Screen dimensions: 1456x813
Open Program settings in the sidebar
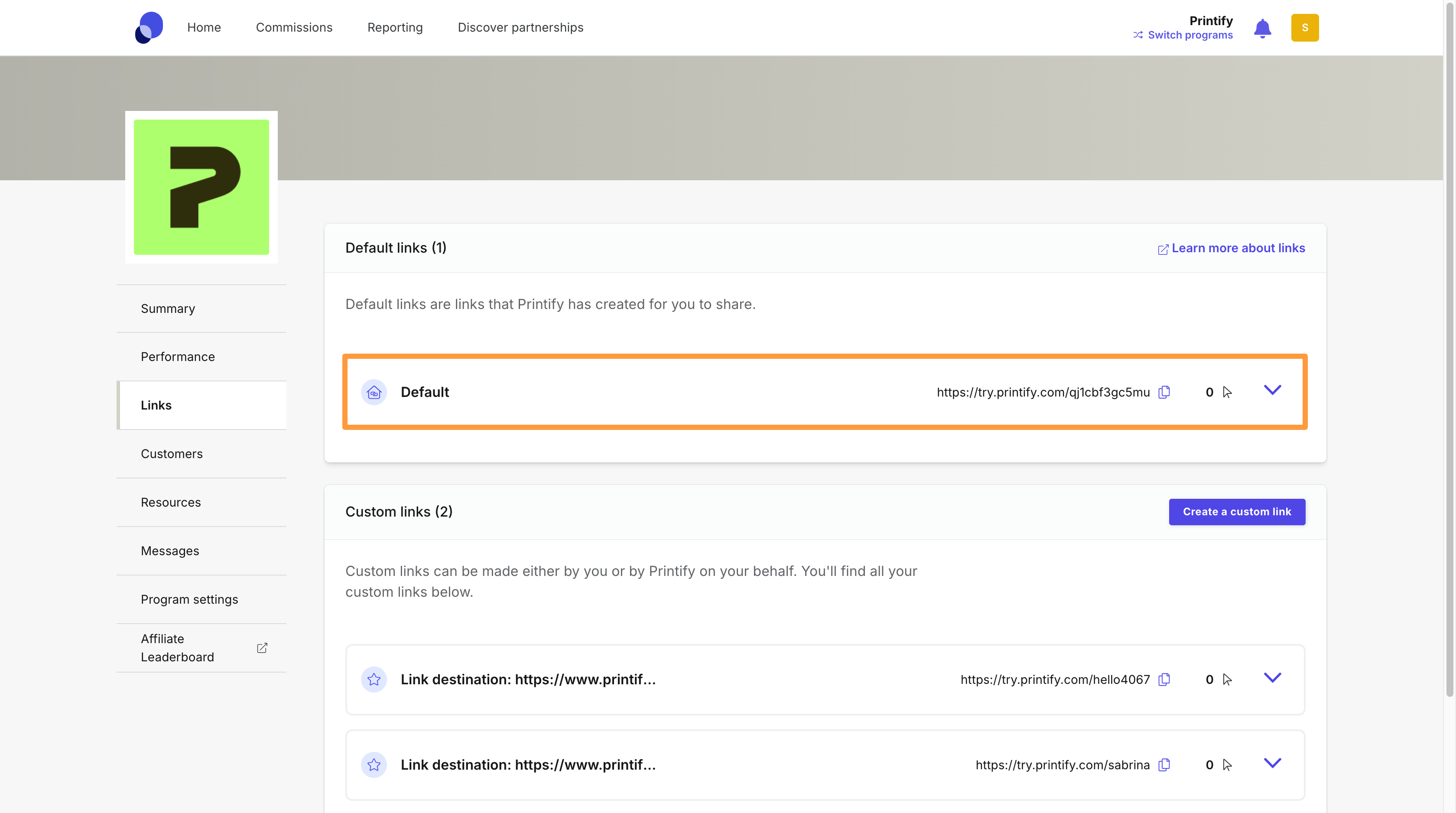tap(202, 599)
